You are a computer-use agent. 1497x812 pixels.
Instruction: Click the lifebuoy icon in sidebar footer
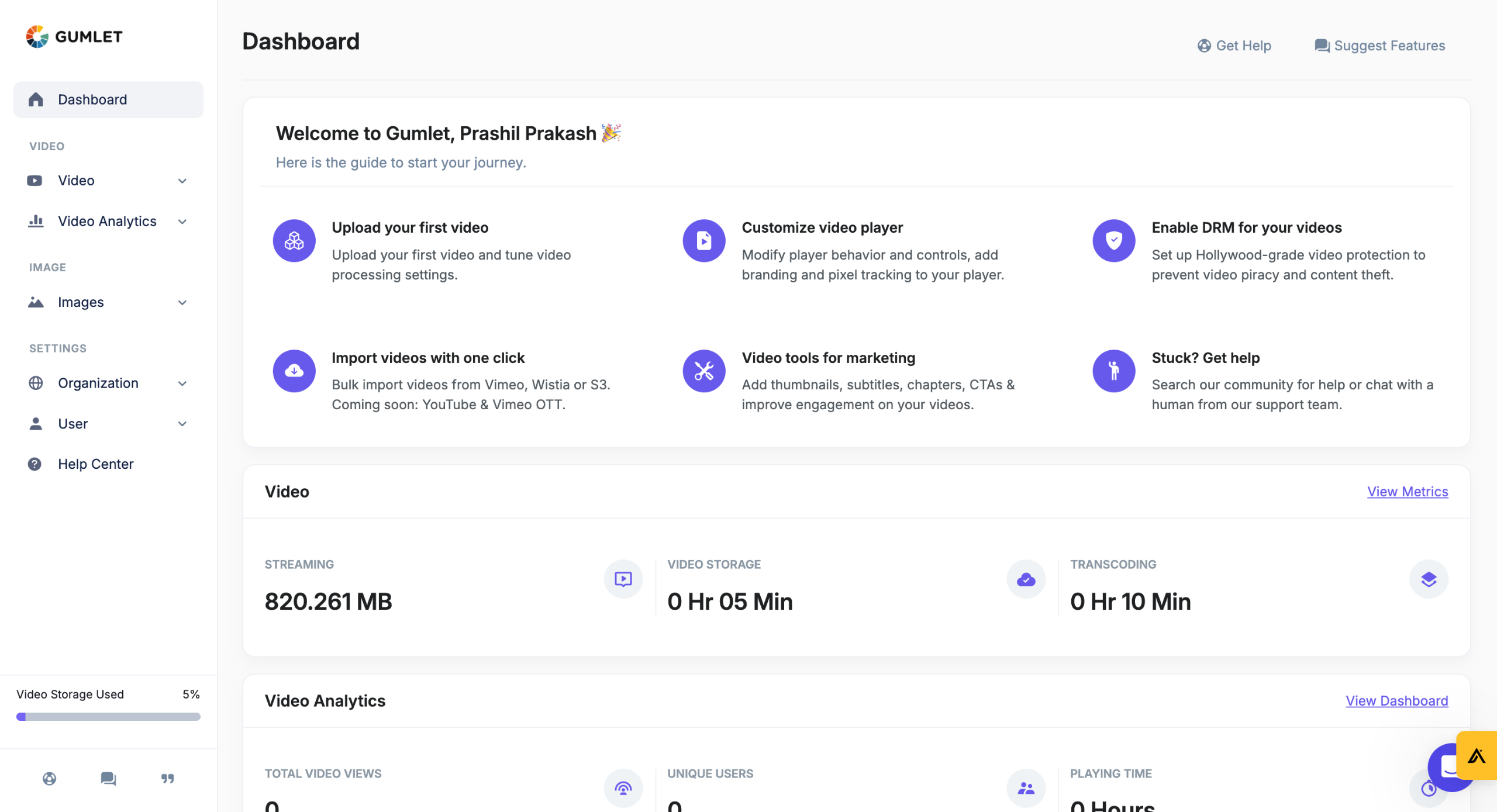50,779
